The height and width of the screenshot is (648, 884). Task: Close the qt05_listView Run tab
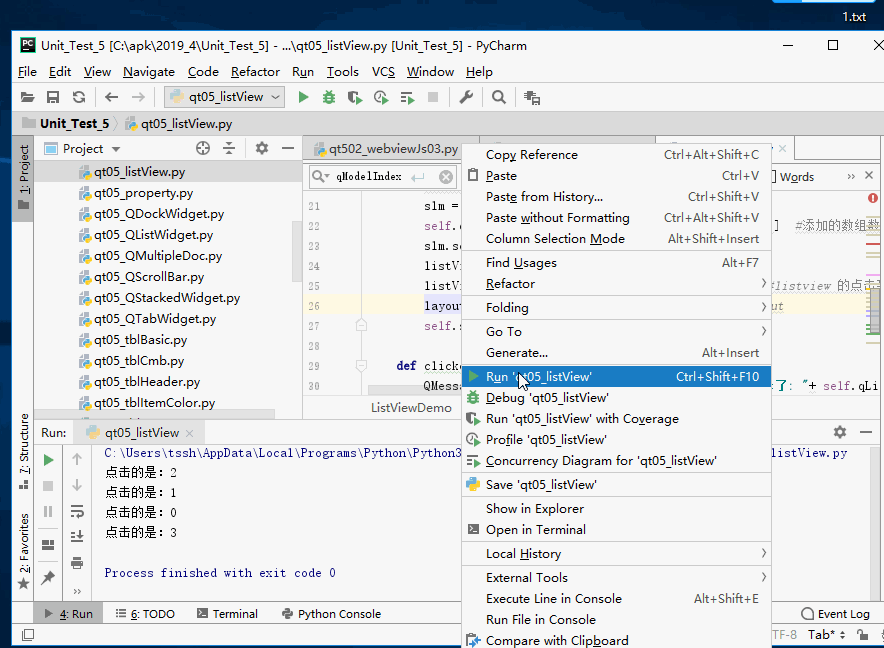[x=190, y=433]
